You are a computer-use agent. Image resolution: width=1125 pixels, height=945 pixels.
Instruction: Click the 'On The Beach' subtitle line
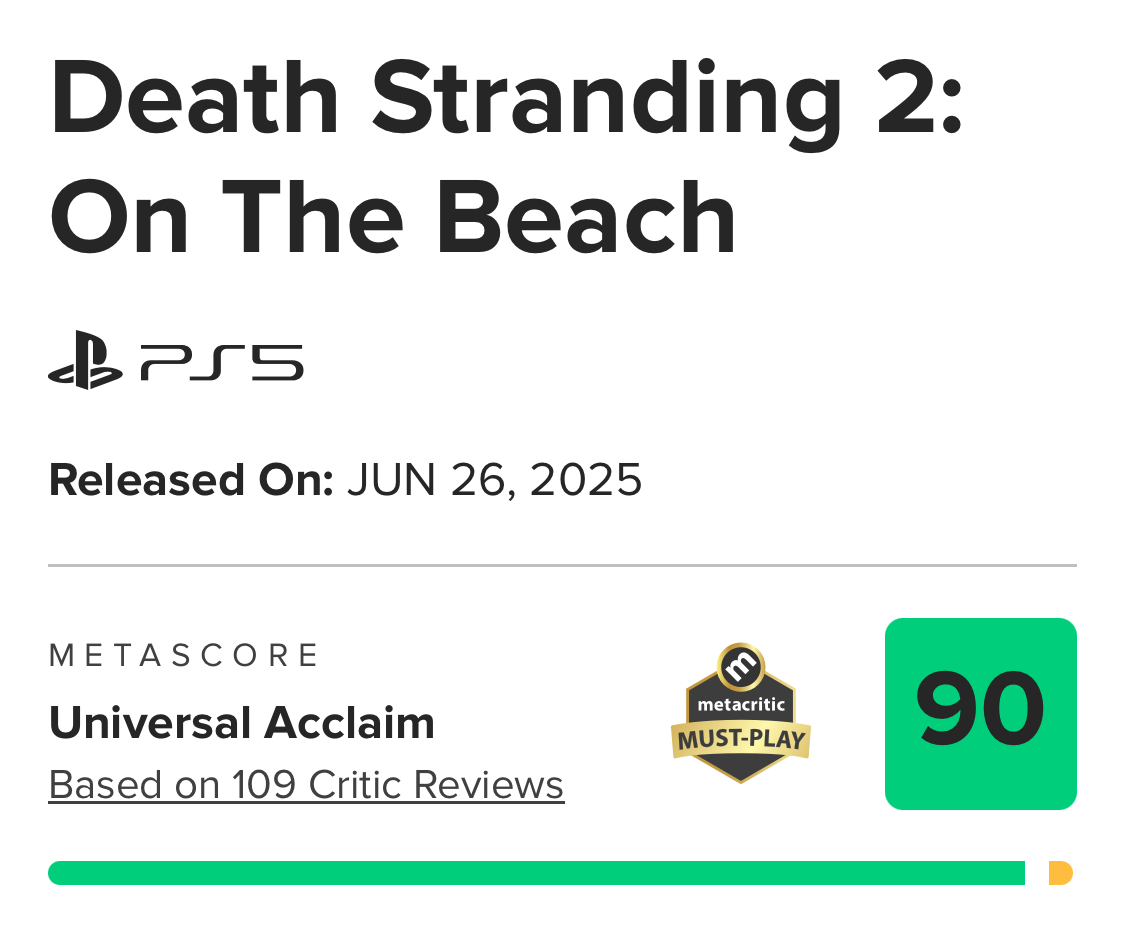(392, 217)
